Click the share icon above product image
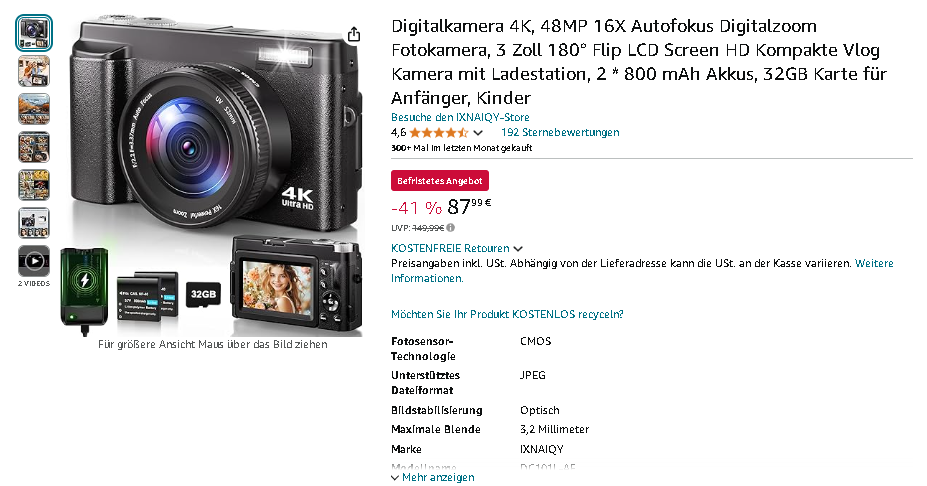 tap(354, 35)
